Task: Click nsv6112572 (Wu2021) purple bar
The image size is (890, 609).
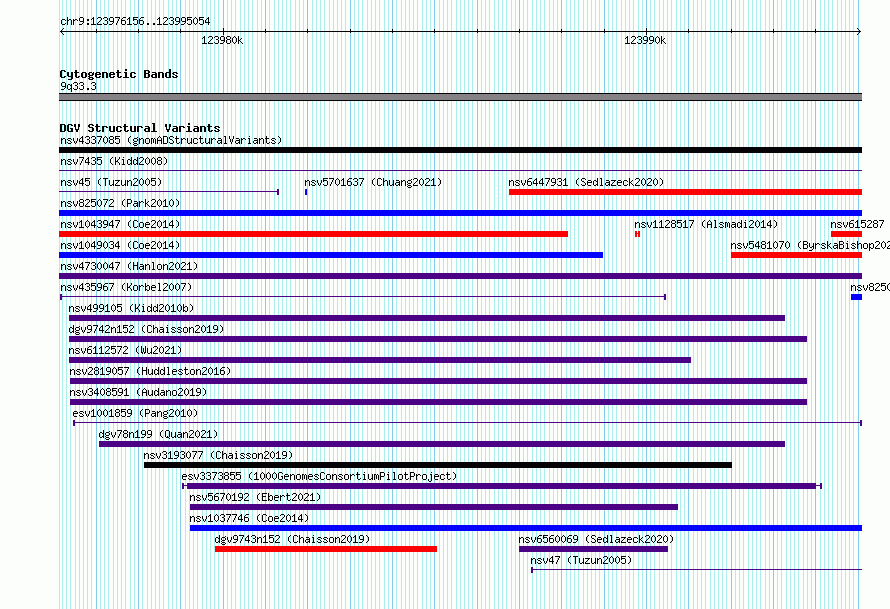Action: 380,360
